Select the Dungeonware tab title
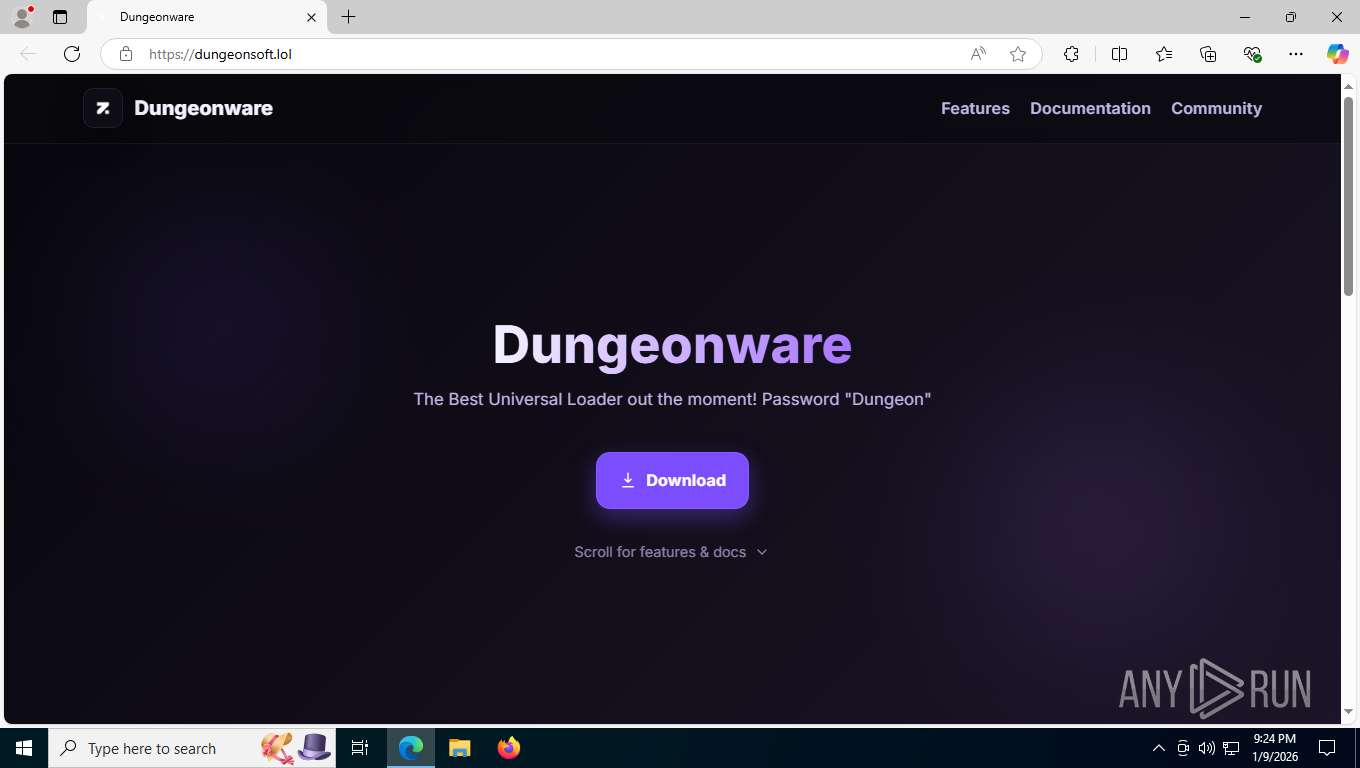 157,17
